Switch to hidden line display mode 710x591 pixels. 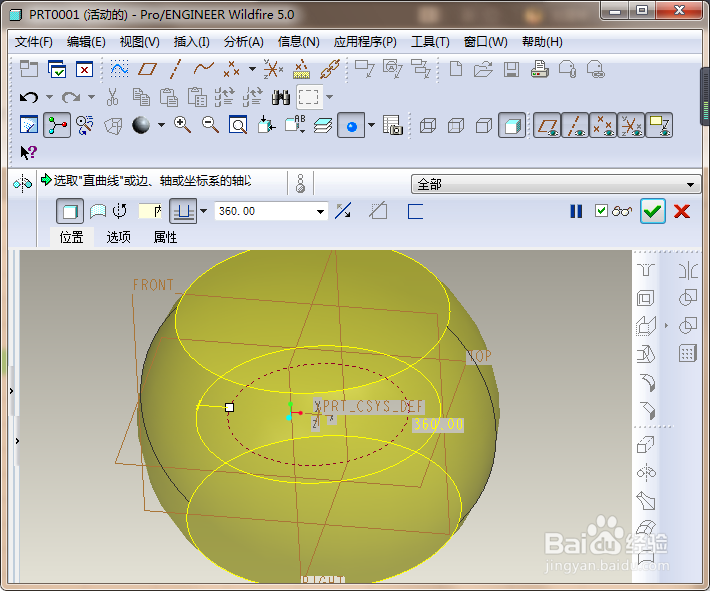pos(456,125)
